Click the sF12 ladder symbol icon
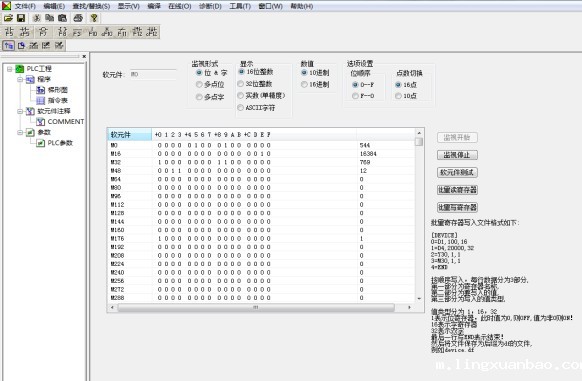The height and width of the screenshot is (381, 582). point(152,32)
